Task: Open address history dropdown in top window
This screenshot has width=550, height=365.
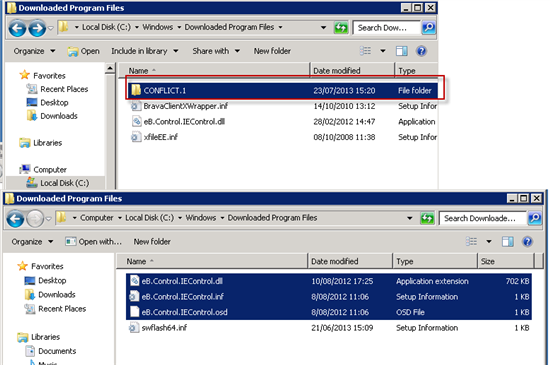Action: (x=323, y=27)
